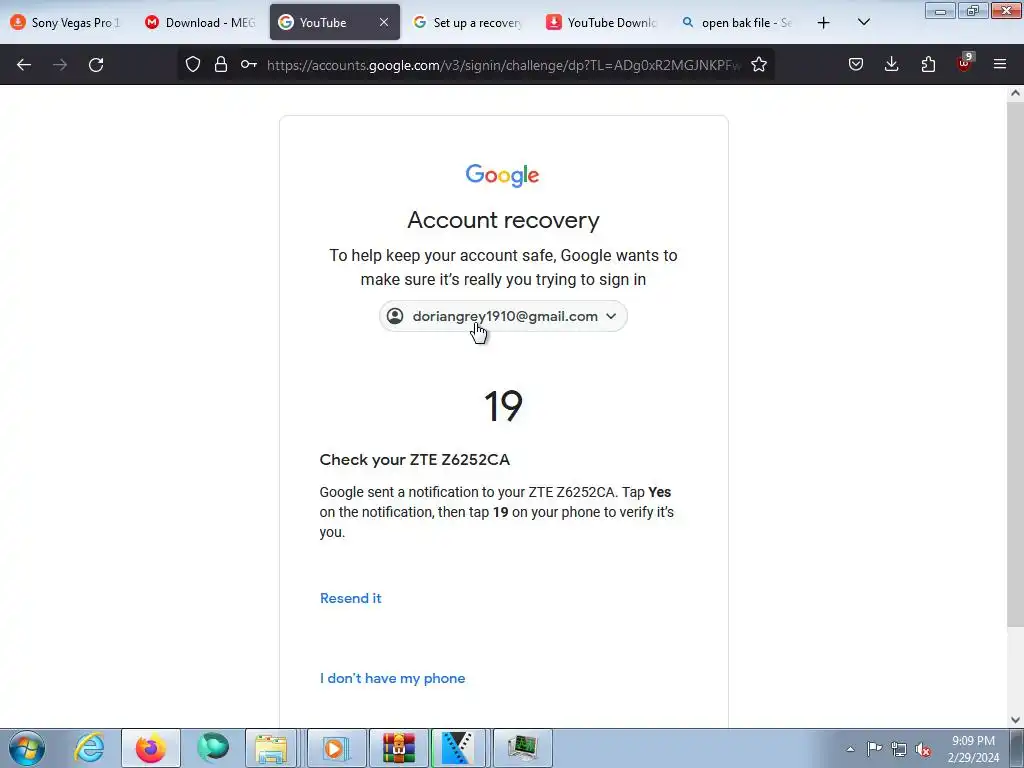The image size is (1024, 768).
Task: Click the Google logo
Action: click(x=502, y=175)
